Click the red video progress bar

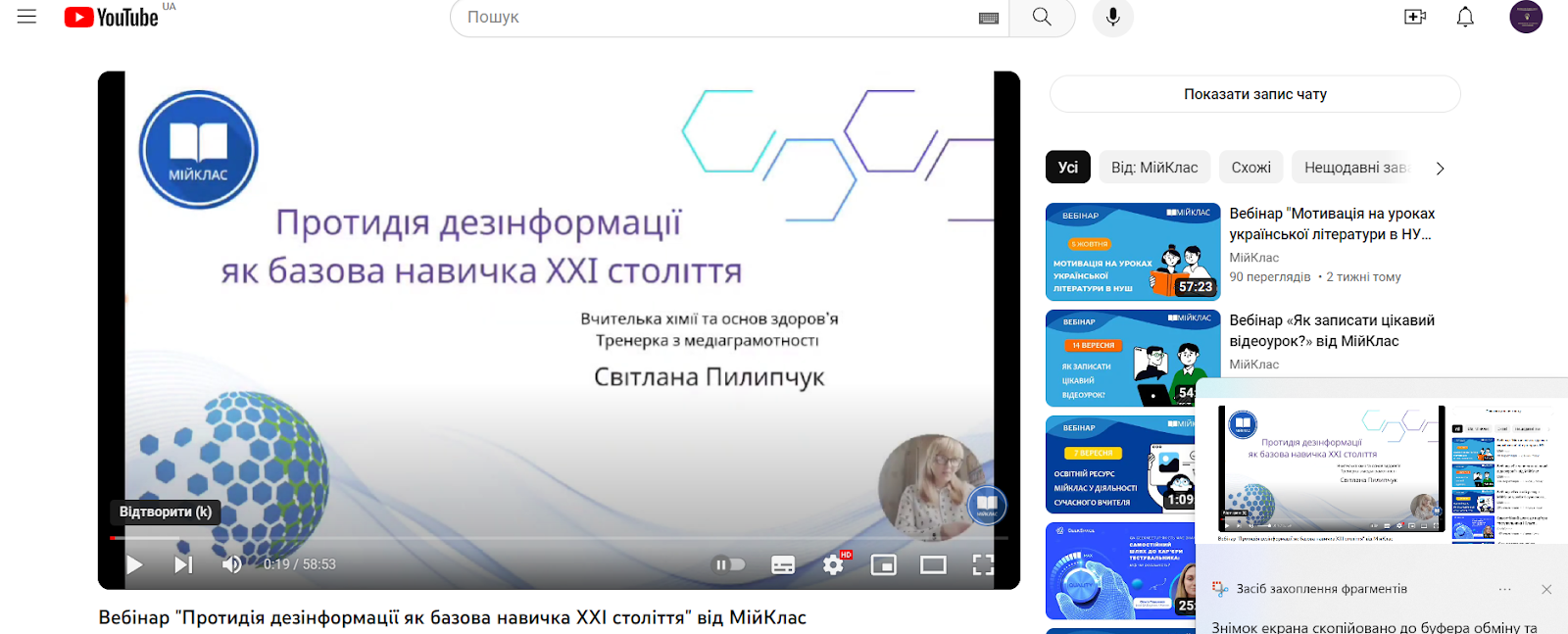(x=559, y=538)
